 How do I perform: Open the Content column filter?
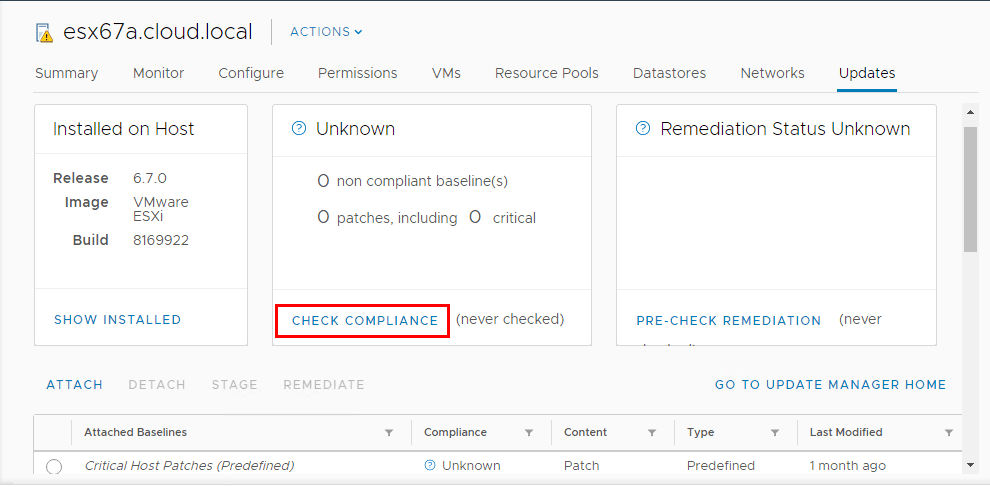tap(652, 433)
